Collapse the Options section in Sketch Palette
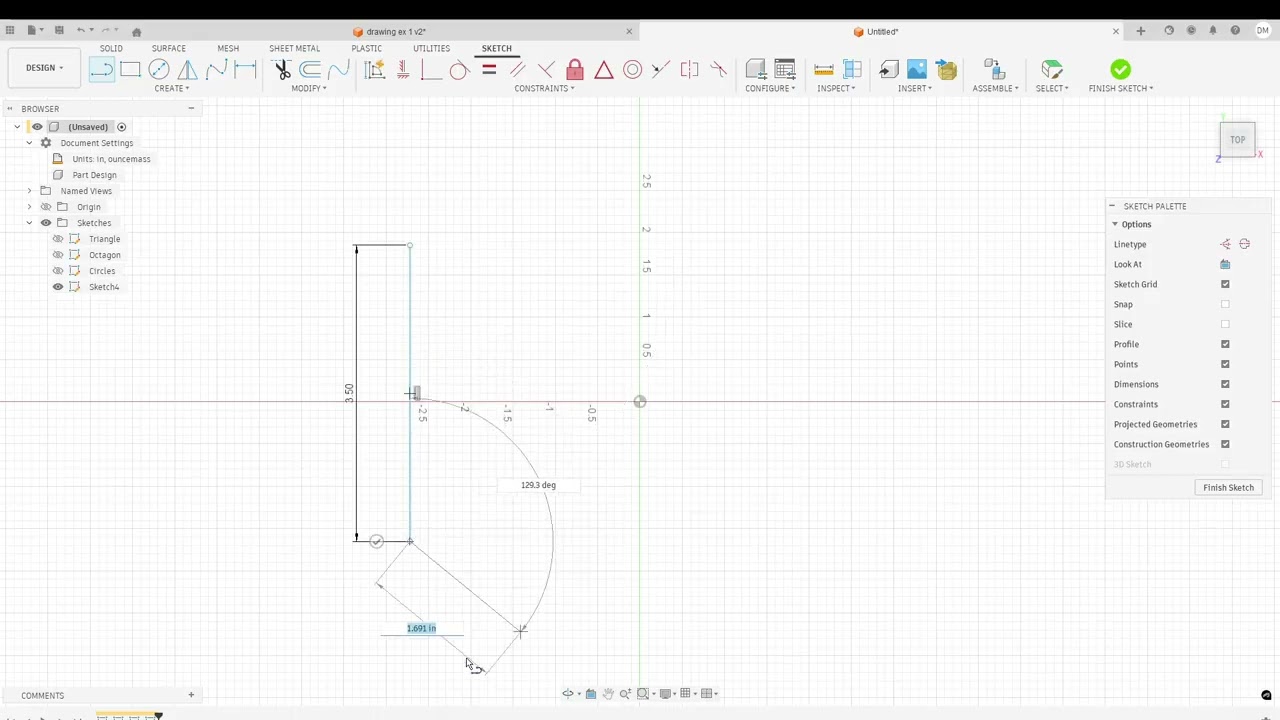This screenshot has width=1280, height=720. (x=1115, y=224)
